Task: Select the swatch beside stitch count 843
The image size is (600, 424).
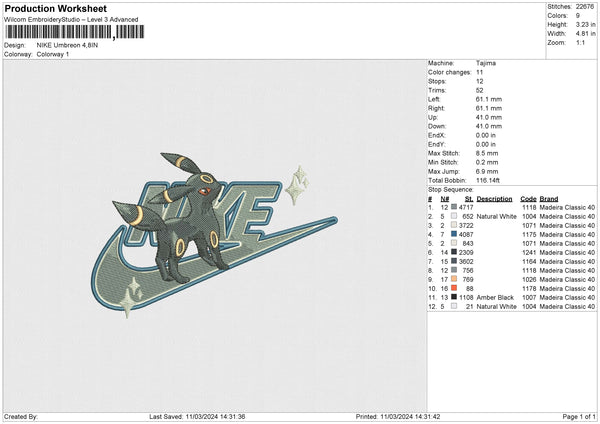Action: (454, 243)
